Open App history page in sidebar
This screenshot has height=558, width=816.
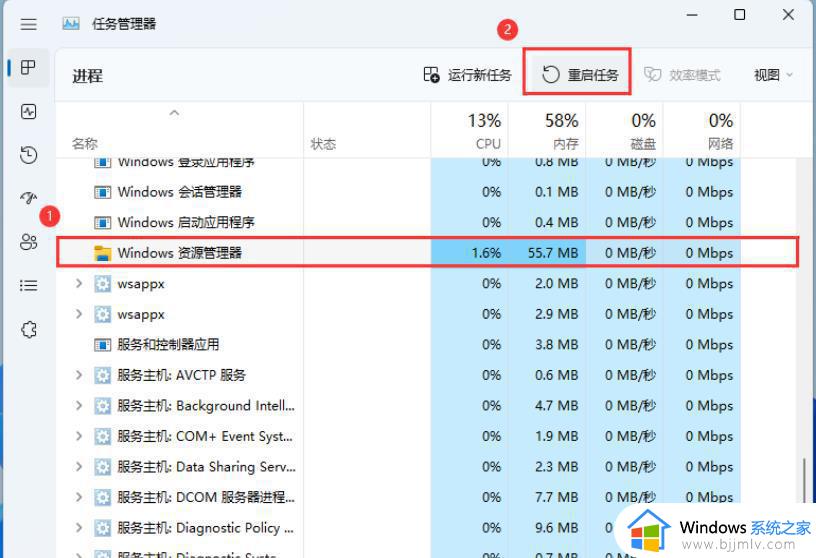29,155
